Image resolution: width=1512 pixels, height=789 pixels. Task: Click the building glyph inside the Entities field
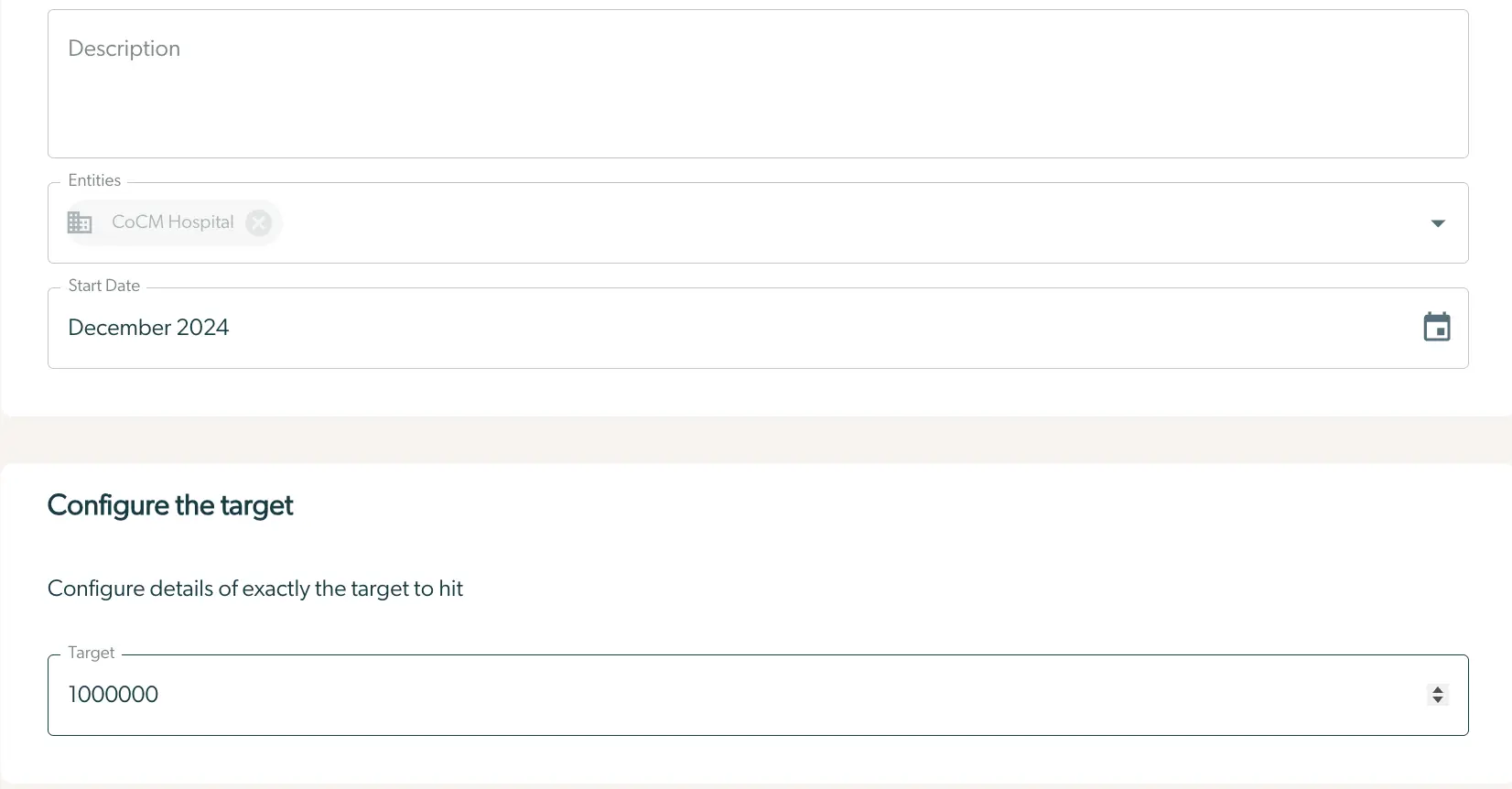click(80, 222)
